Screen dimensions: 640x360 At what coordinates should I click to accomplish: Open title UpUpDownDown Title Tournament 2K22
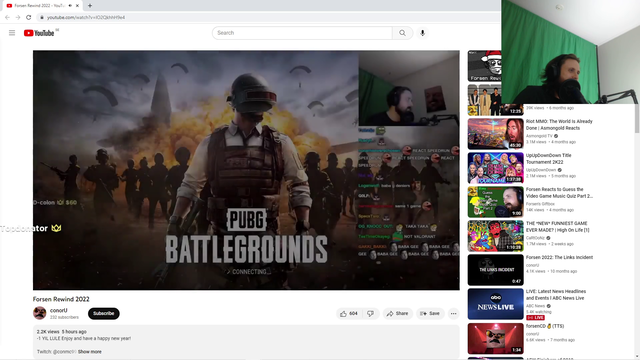pyautogui.click(x=549, y=158)
